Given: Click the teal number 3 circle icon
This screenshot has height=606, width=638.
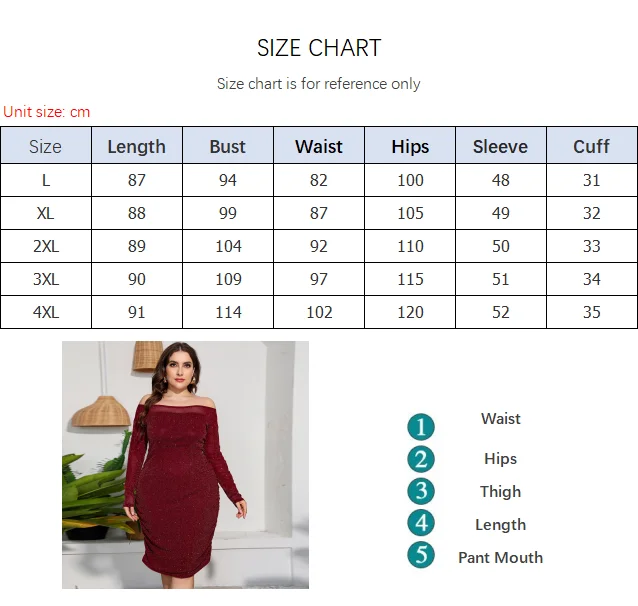Looking at the screenshot, I should click(421, 491).
